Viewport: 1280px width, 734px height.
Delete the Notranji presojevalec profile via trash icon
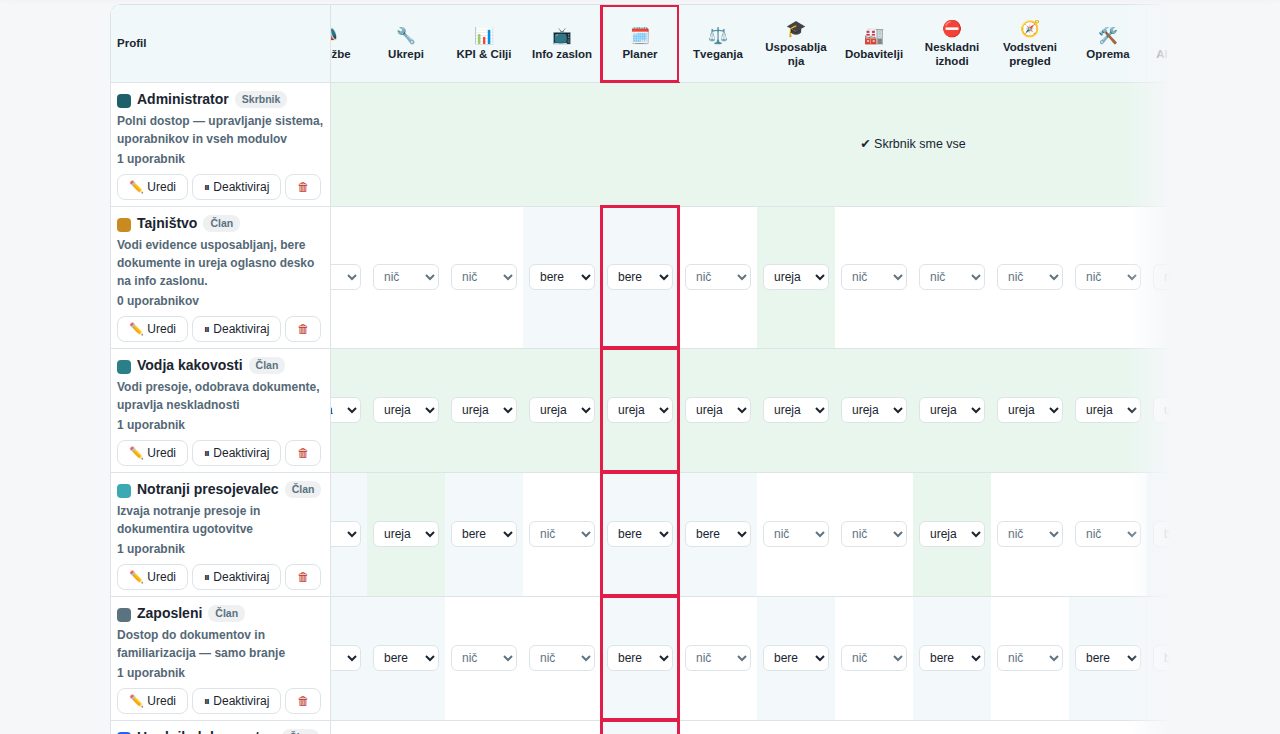pyautogui.click(x=303, y=577)
